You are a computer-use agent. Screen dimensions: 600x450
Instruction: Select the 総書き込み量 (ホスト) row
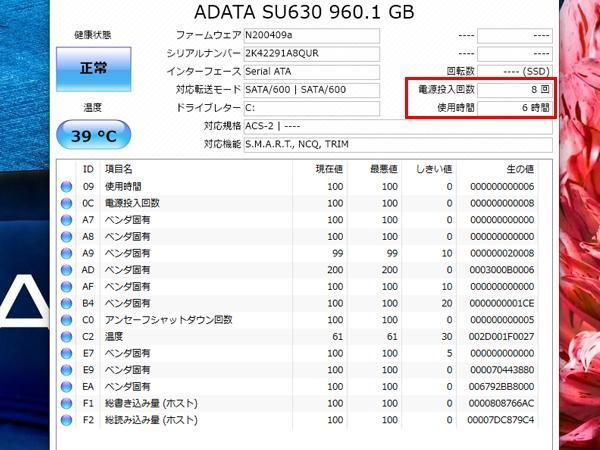pyautogui.click(x=152, y=403)
